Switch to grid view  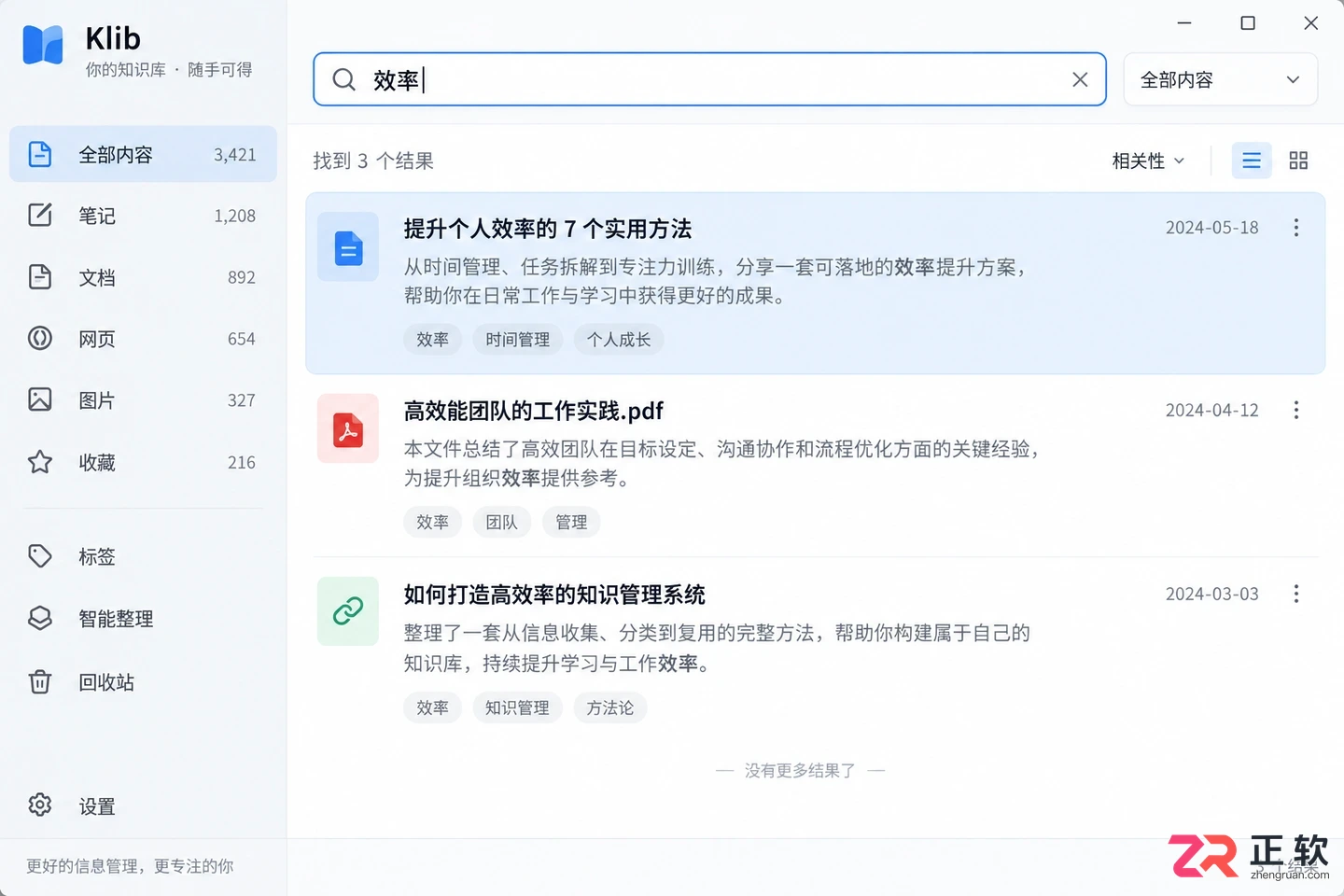pyautogui.click(x=1298, y=161)
